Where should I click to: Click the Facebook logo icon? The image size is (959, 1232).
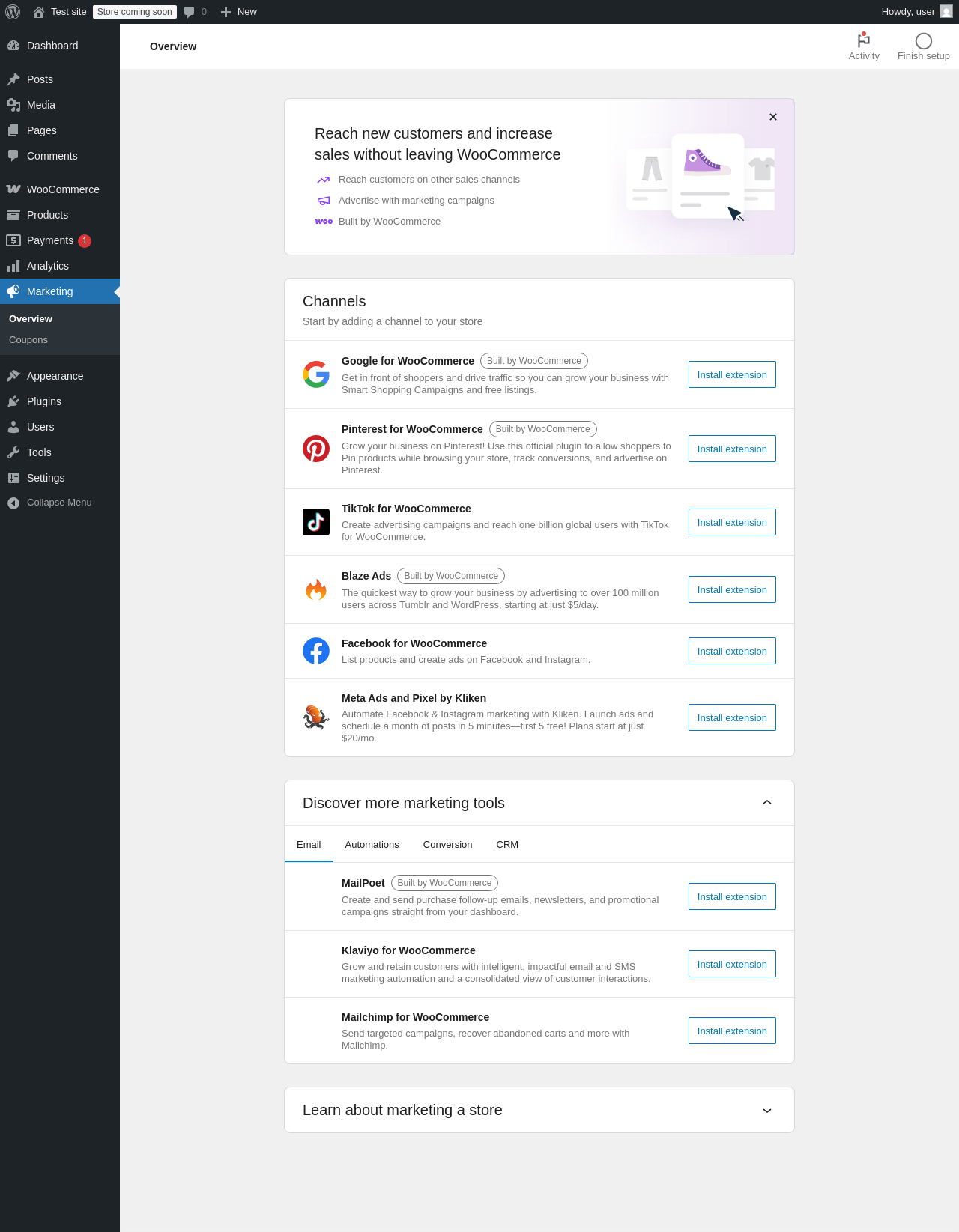point(316,651)
